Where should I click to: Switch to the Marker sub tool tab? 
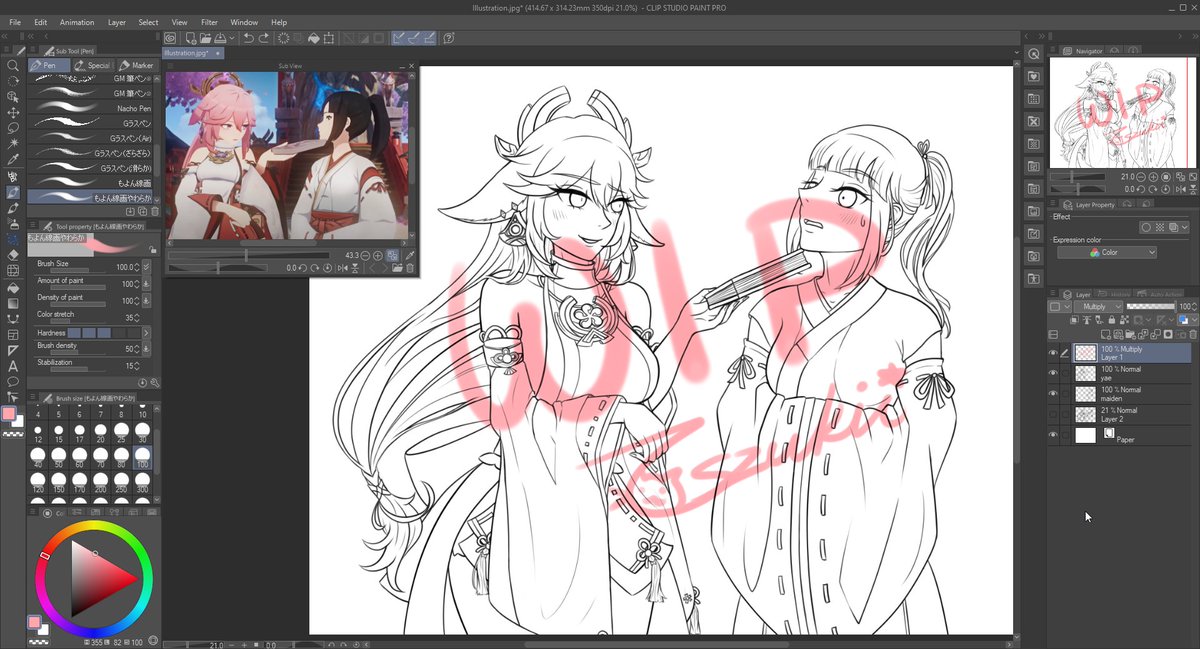tap(136, 65)
